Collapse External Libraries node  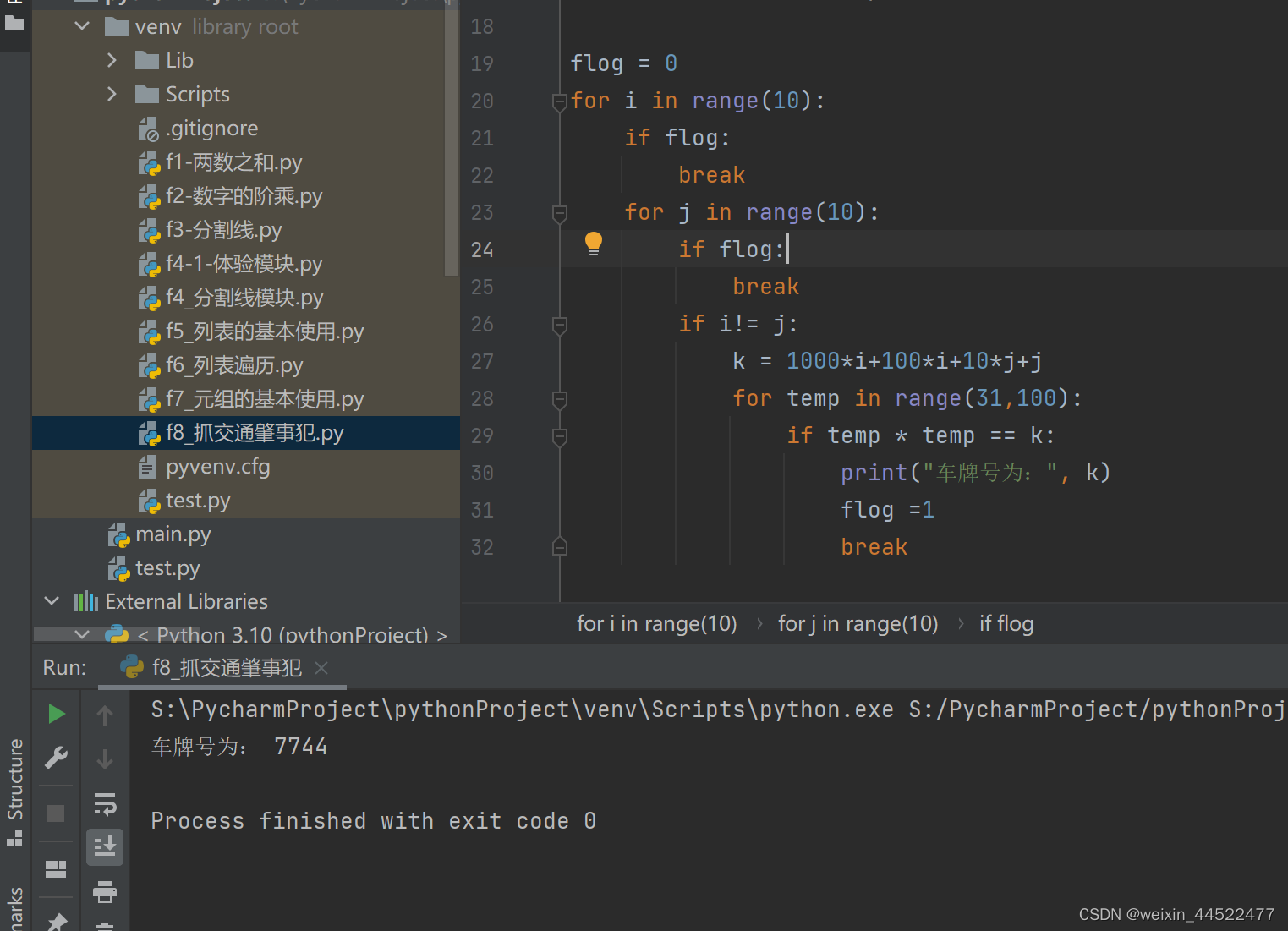pyautogui.click(x=52, y=601)
